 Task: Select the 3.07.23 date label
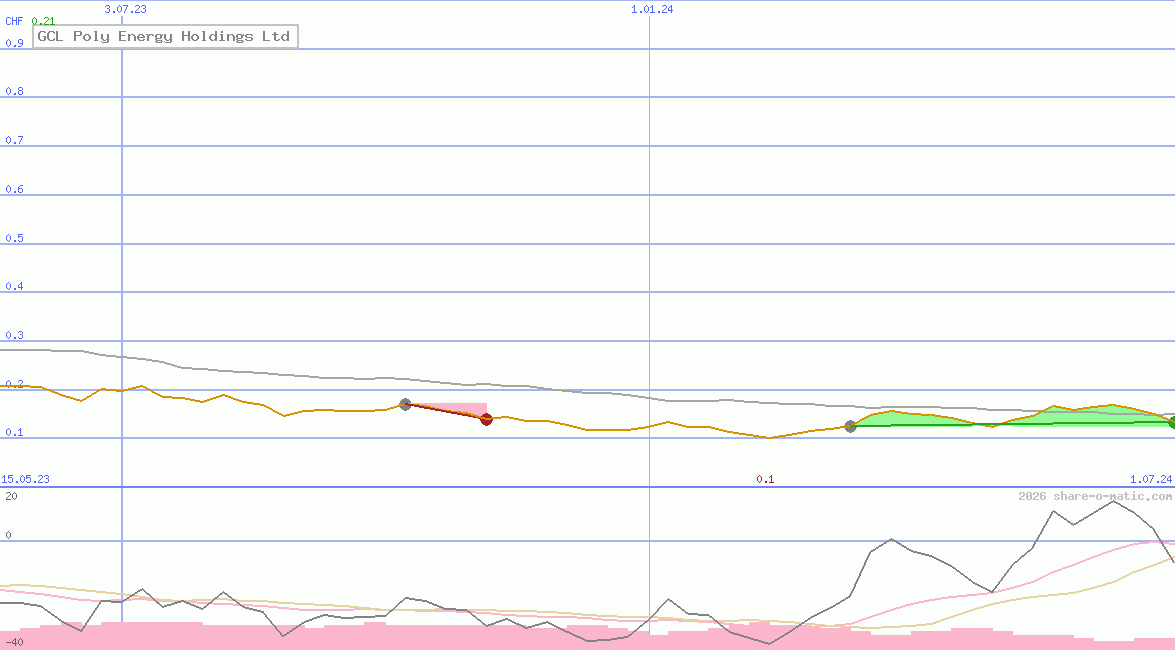(125, 9)
